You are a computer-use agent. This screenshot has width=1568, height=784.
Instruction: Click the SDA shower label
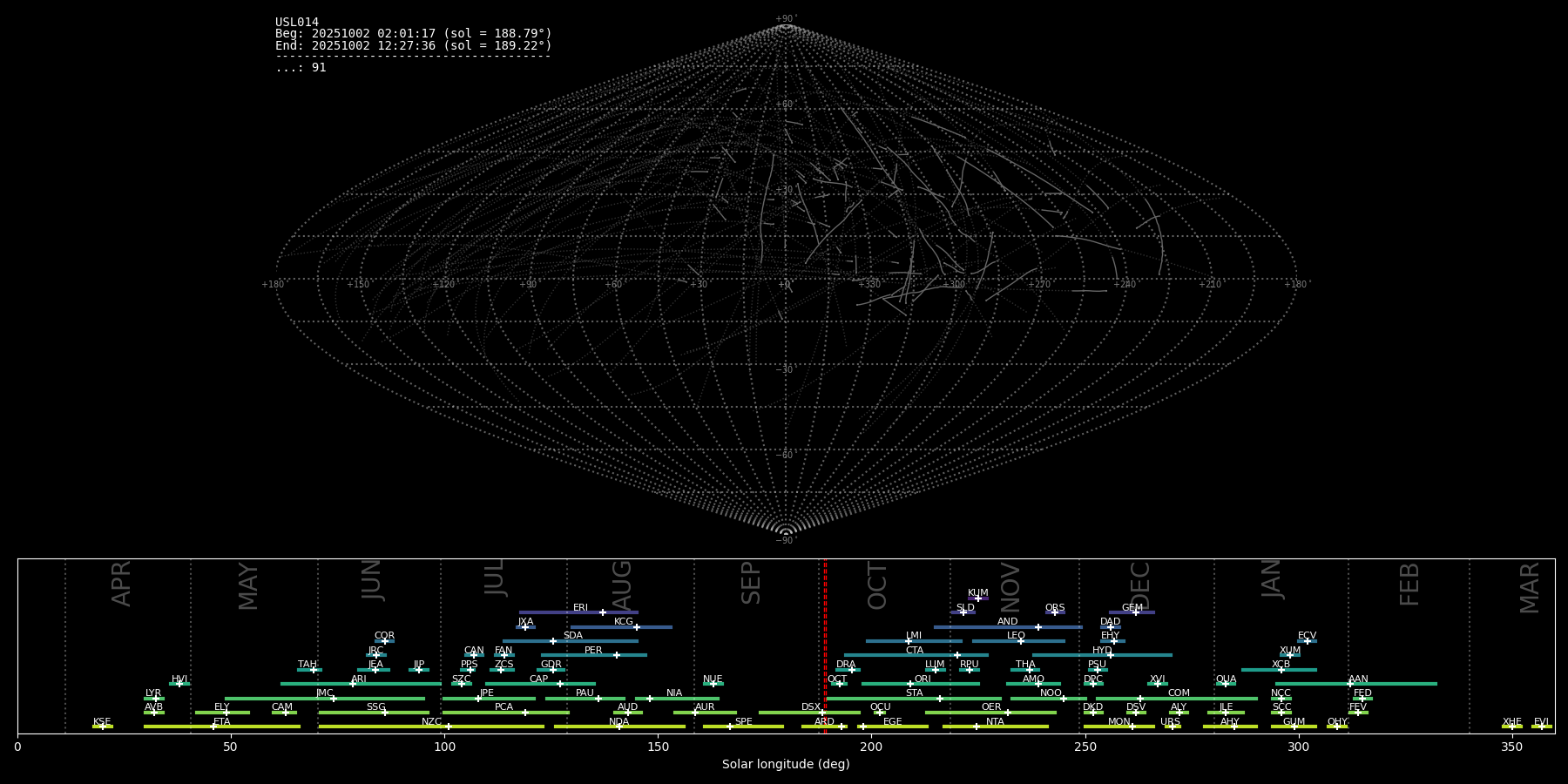572,636
